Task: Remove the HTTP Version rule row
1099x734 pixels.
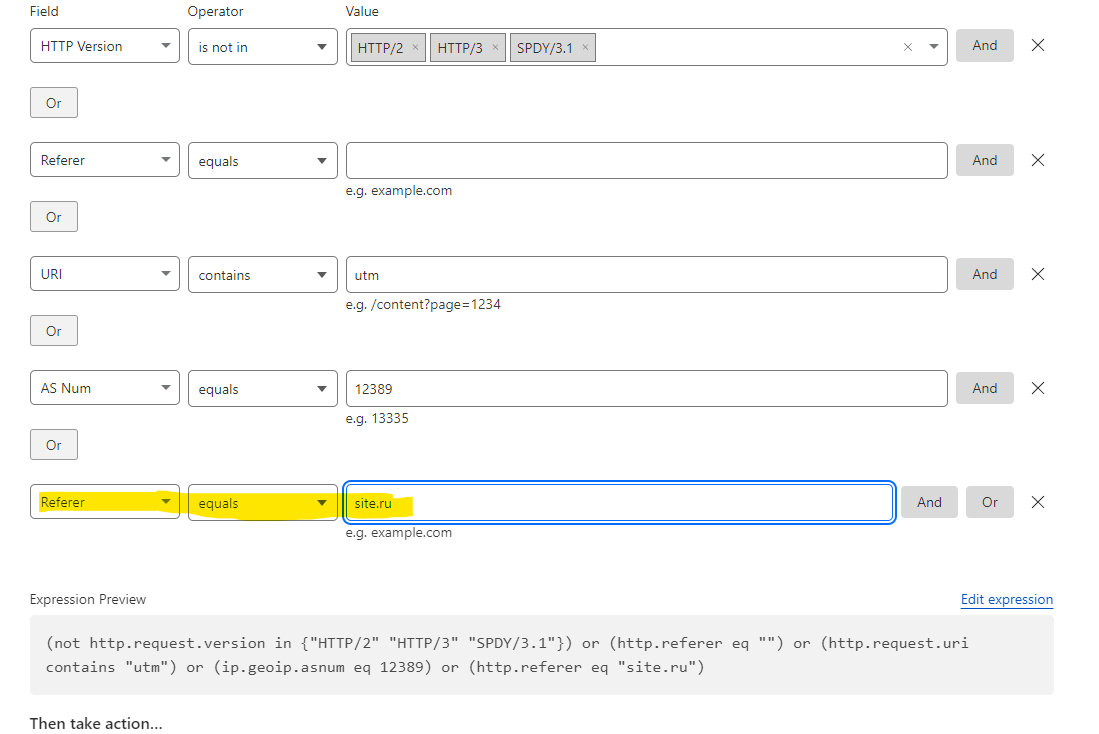Action: point(1038,45)
